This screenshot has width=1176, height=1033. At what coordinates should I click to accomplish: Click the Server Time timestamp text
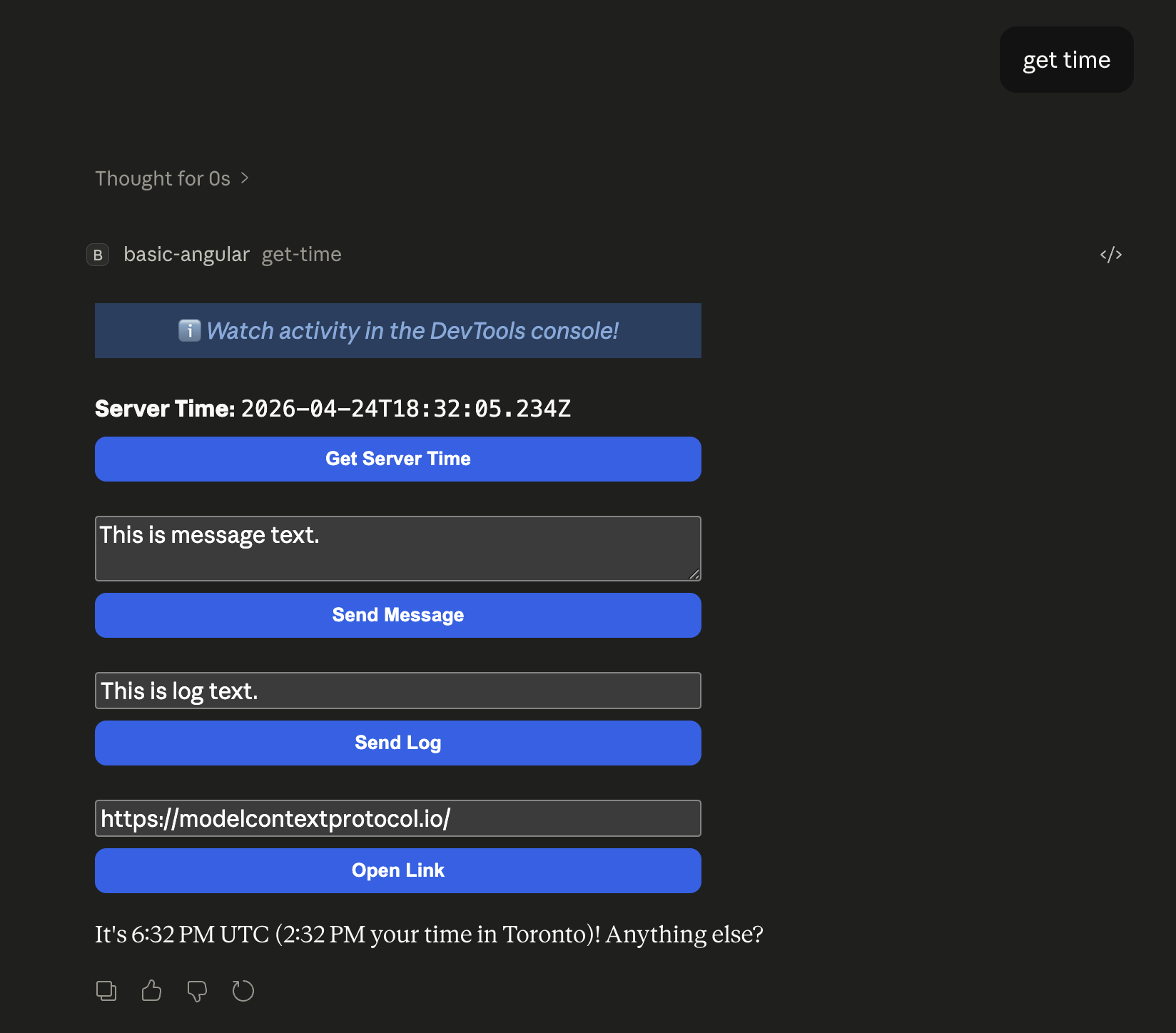405,408
